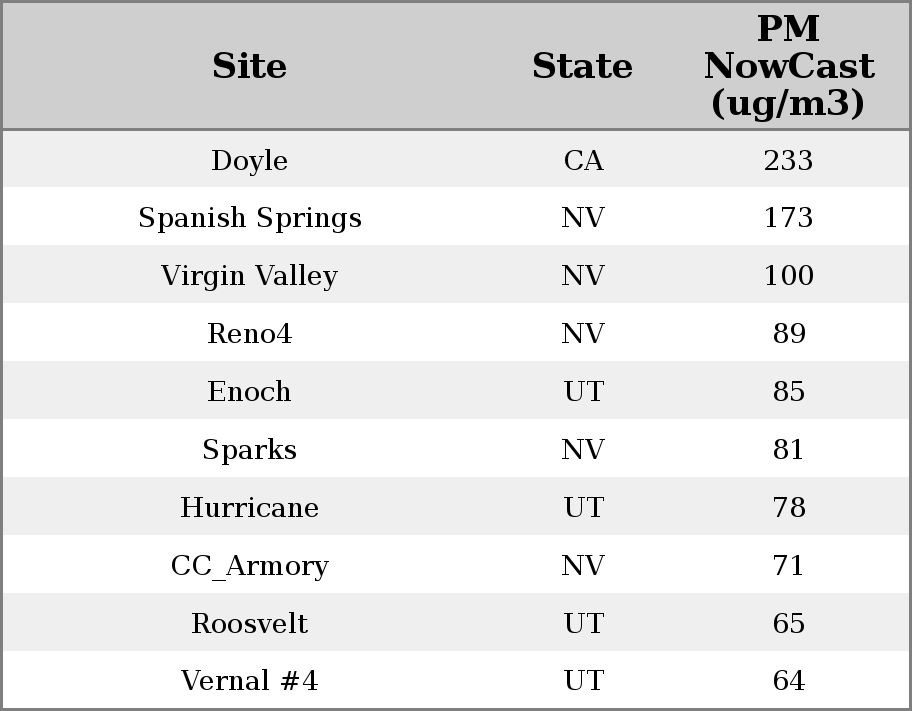Click the 233 PM NowCast value
Viewport: 912px width, 711px height.
pyautogui.click(x=788, y=161)
